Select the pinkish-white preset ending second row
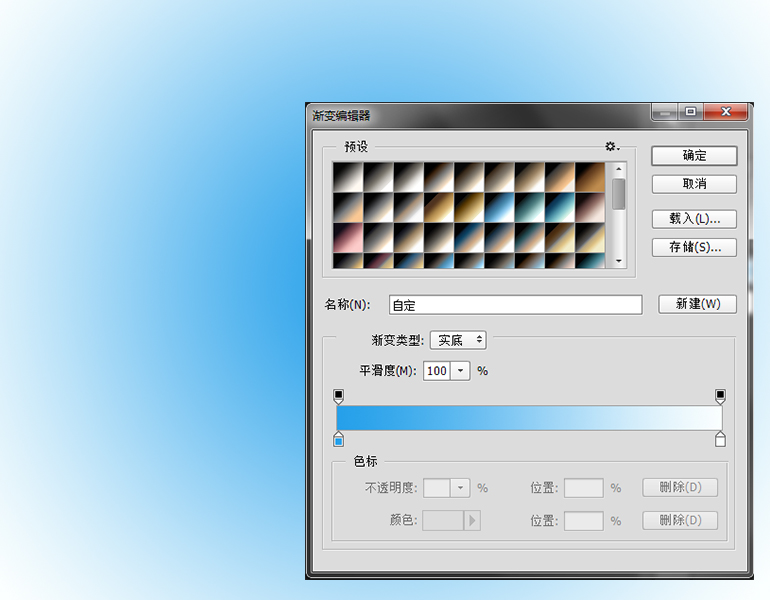Image resolution: width=770 pixels, height=600 pixels. pyautogui.click(x=590, y=208)
